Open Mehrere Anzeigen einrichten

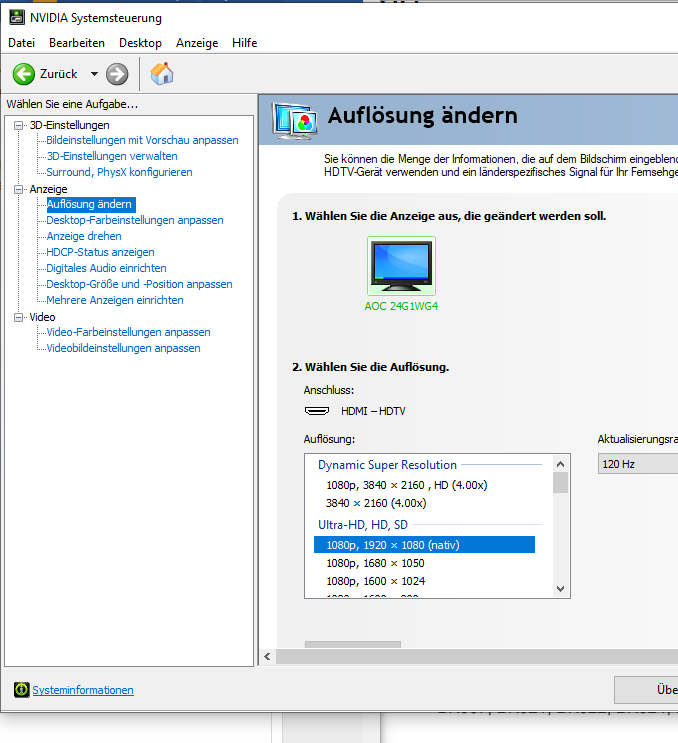[x=115, y=300]
